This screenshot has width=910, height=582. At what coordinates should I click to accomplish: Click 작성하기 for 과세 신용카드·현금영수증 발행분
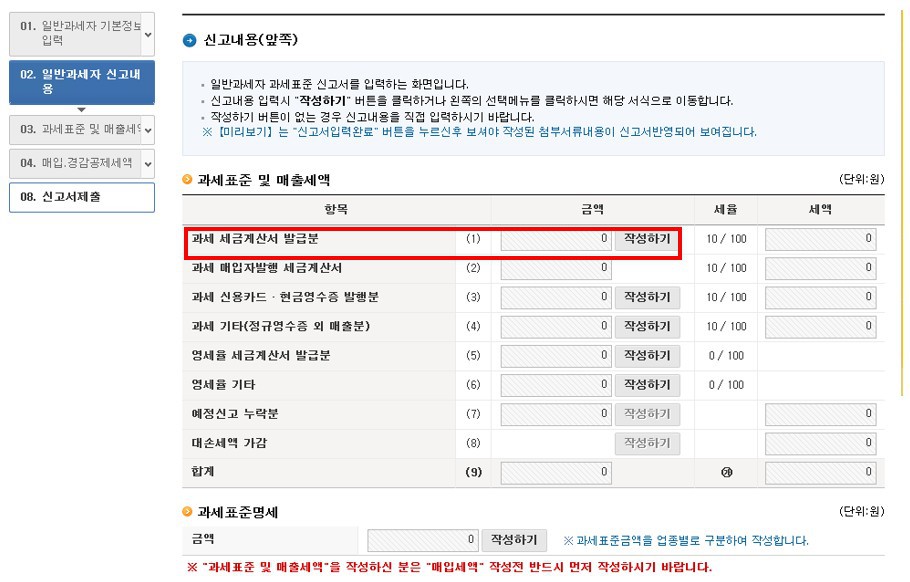click(x=647, y=297)
